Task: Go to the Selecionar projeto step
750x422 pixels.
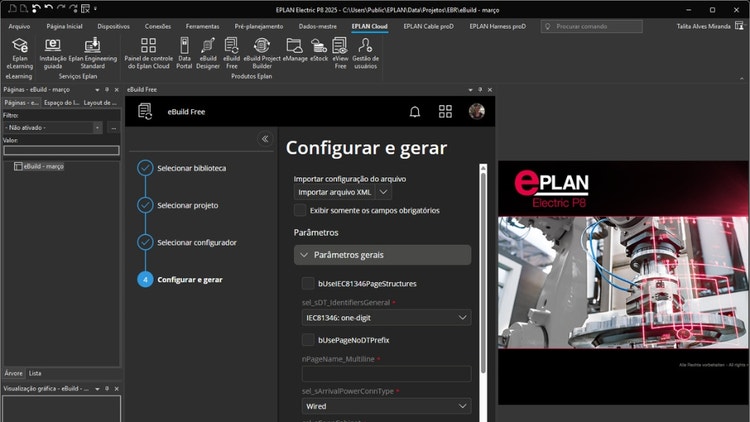Action: click(x=187, y=205)
